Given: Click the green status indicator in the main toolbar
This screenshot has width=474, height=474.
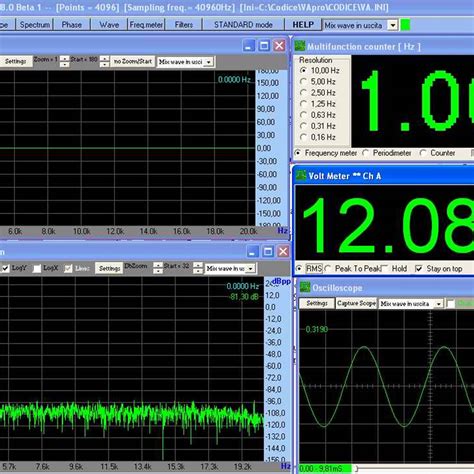Looking at the screenshot, I should click(405, 25).
